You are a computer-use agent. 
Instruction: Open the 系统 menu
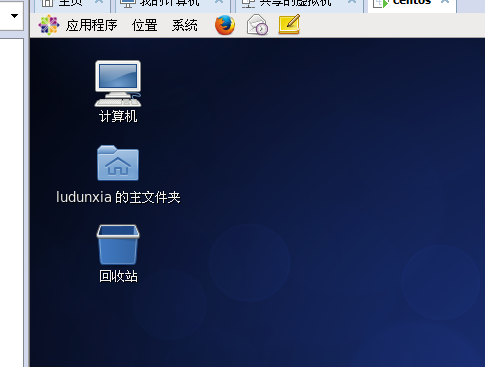click(x=185, y=25)
